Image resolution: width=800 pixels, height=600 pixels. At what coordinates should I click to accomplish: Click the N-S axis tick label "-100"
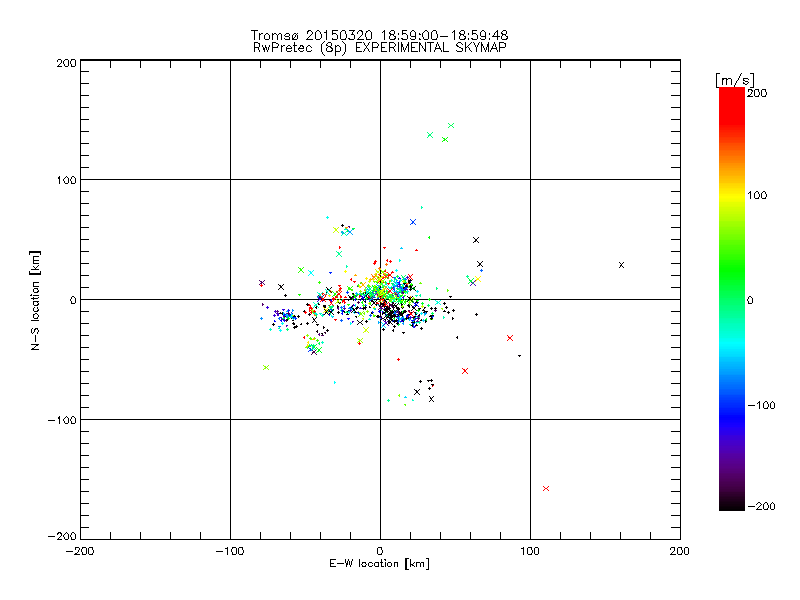coord(62,420)
